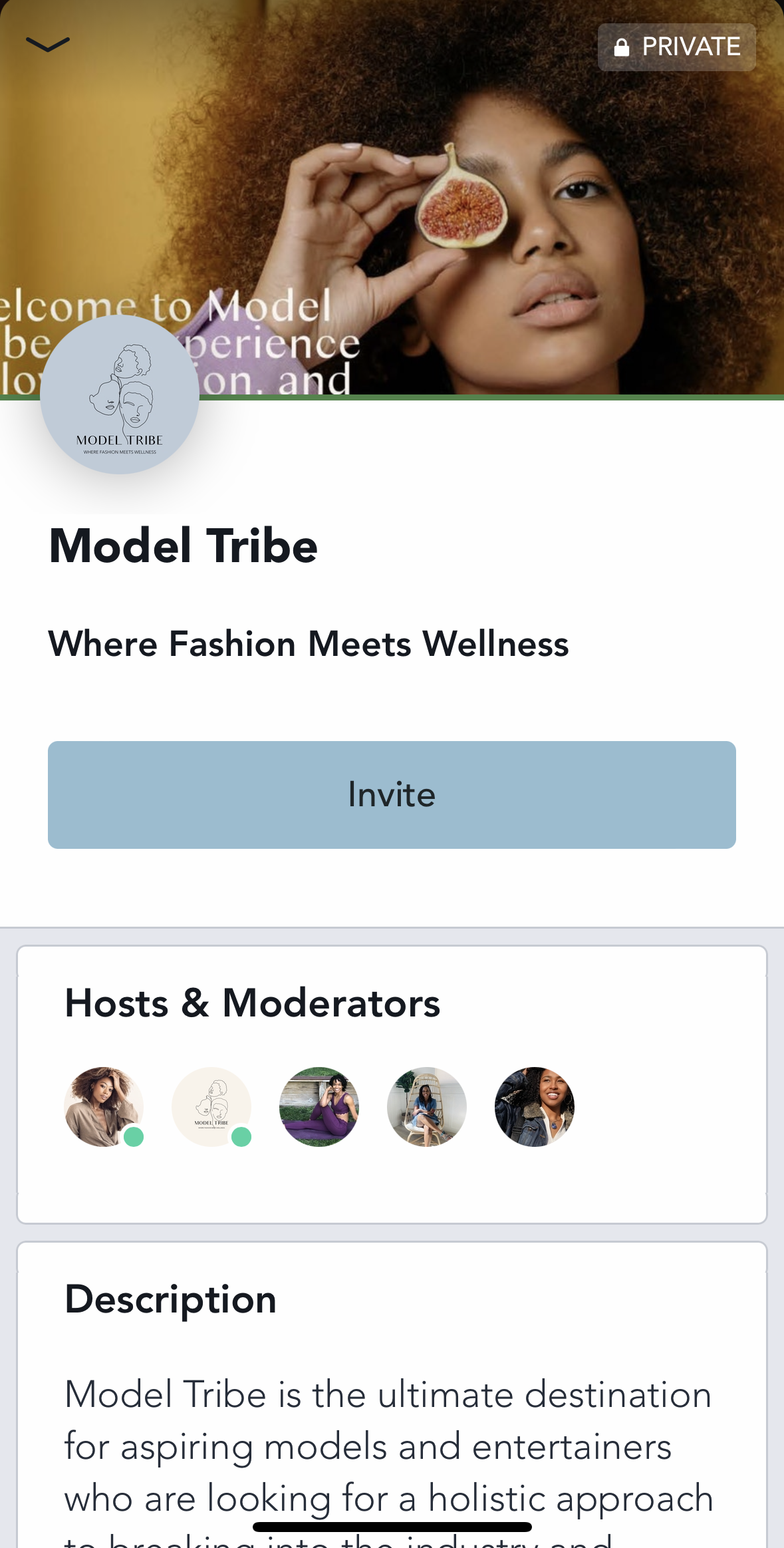Tap the Invite button
Screen dimensions: 784x1548
pyautogui.click(x=392, y=794)
